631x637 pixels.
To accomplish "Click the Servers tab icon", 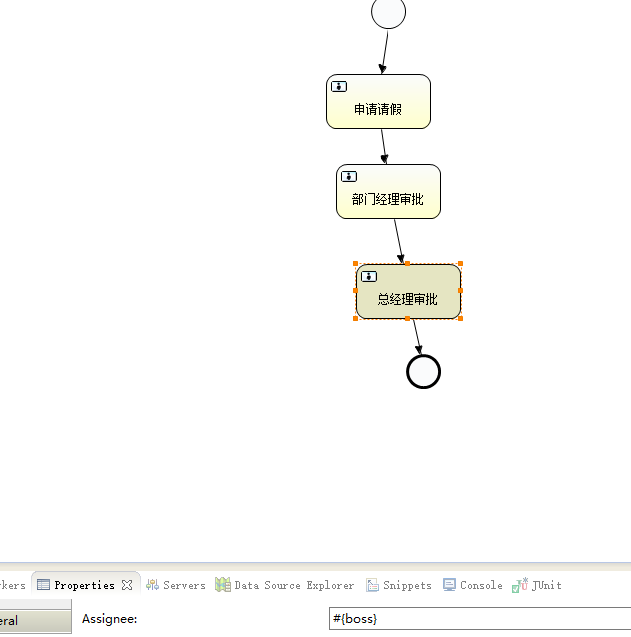I will (x=152, y=585).
